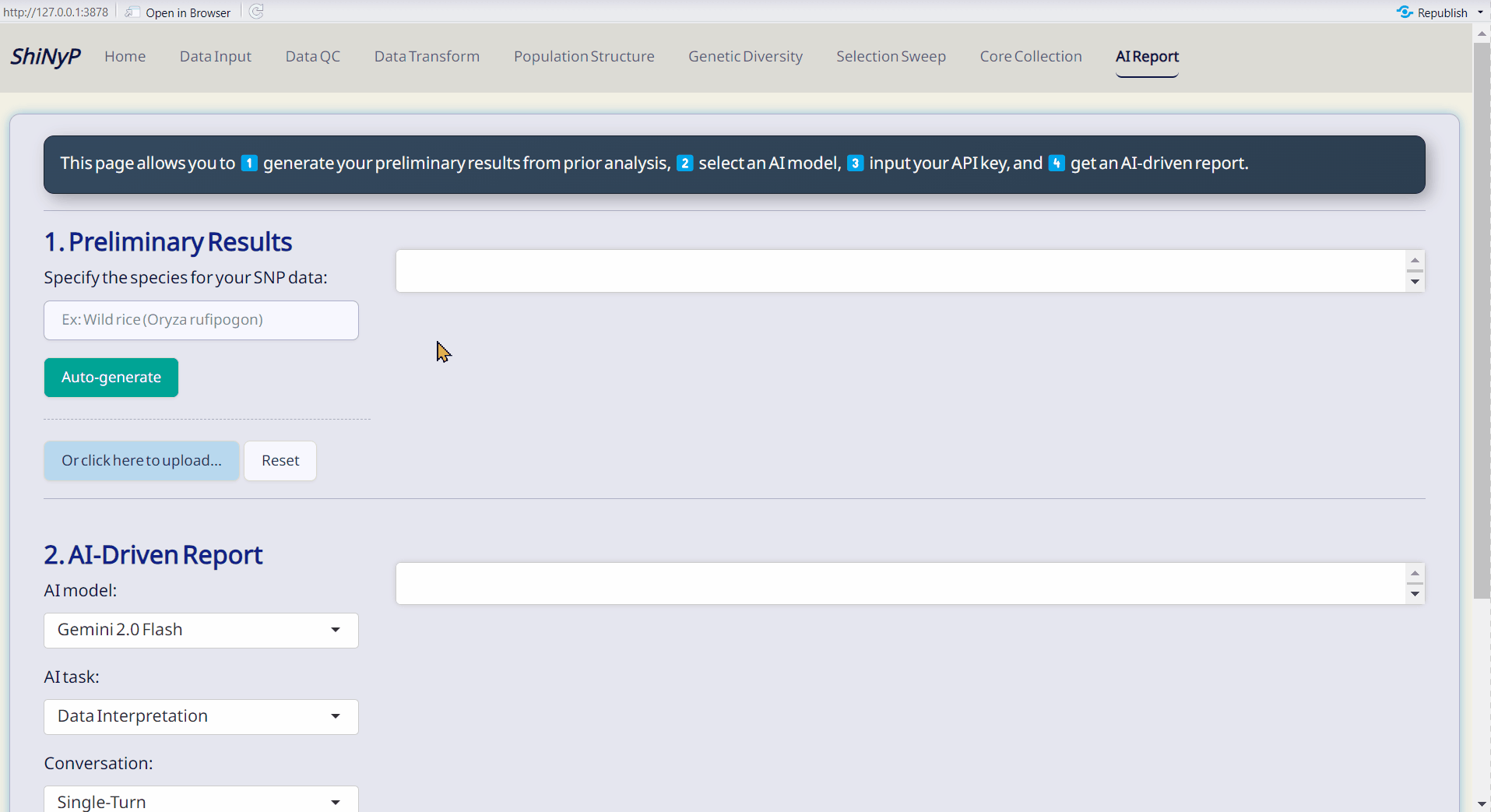1491x812 pixels.
Task: Click 'Specify the species for your SNP data:' label
Action: tap(185, 278)
